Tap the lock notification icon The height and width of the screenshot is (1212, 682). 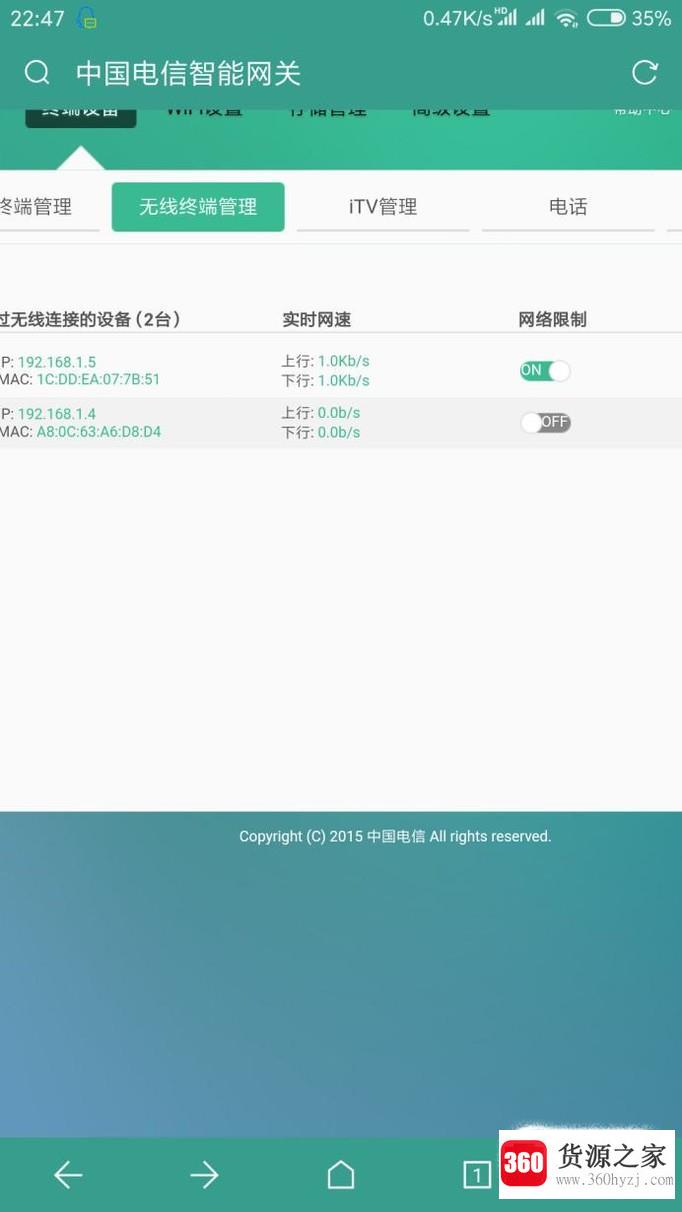87,18
